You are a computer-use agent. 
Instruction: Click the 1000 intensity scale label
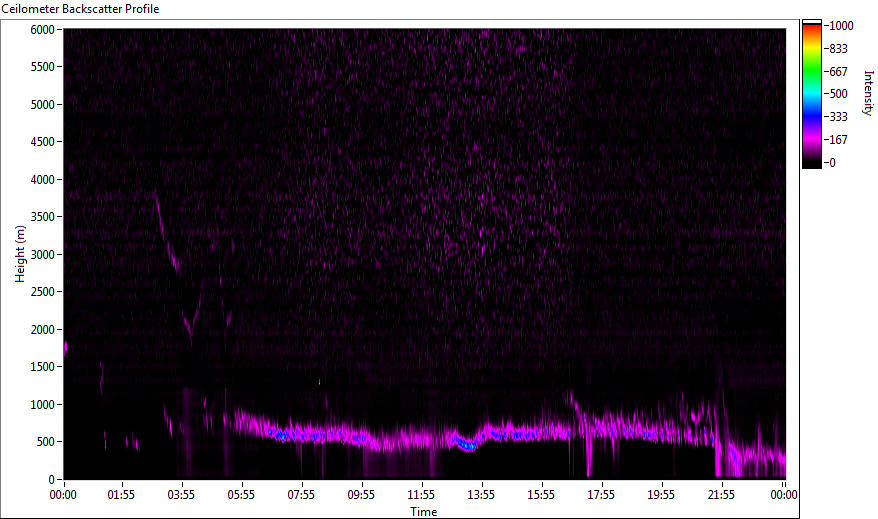842,26
